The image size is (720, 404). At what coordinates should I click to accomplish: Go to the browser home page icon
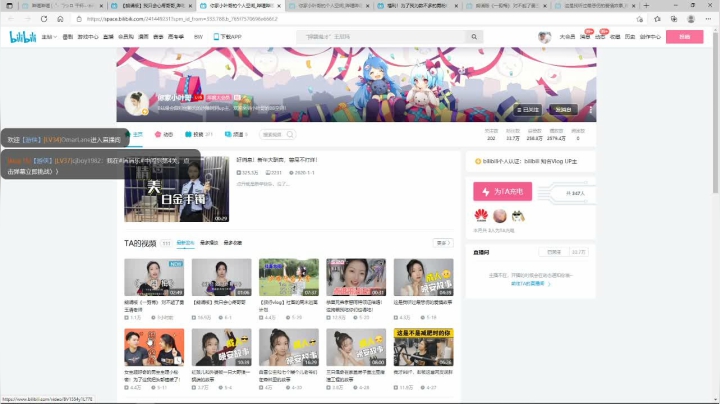(60, 19)
